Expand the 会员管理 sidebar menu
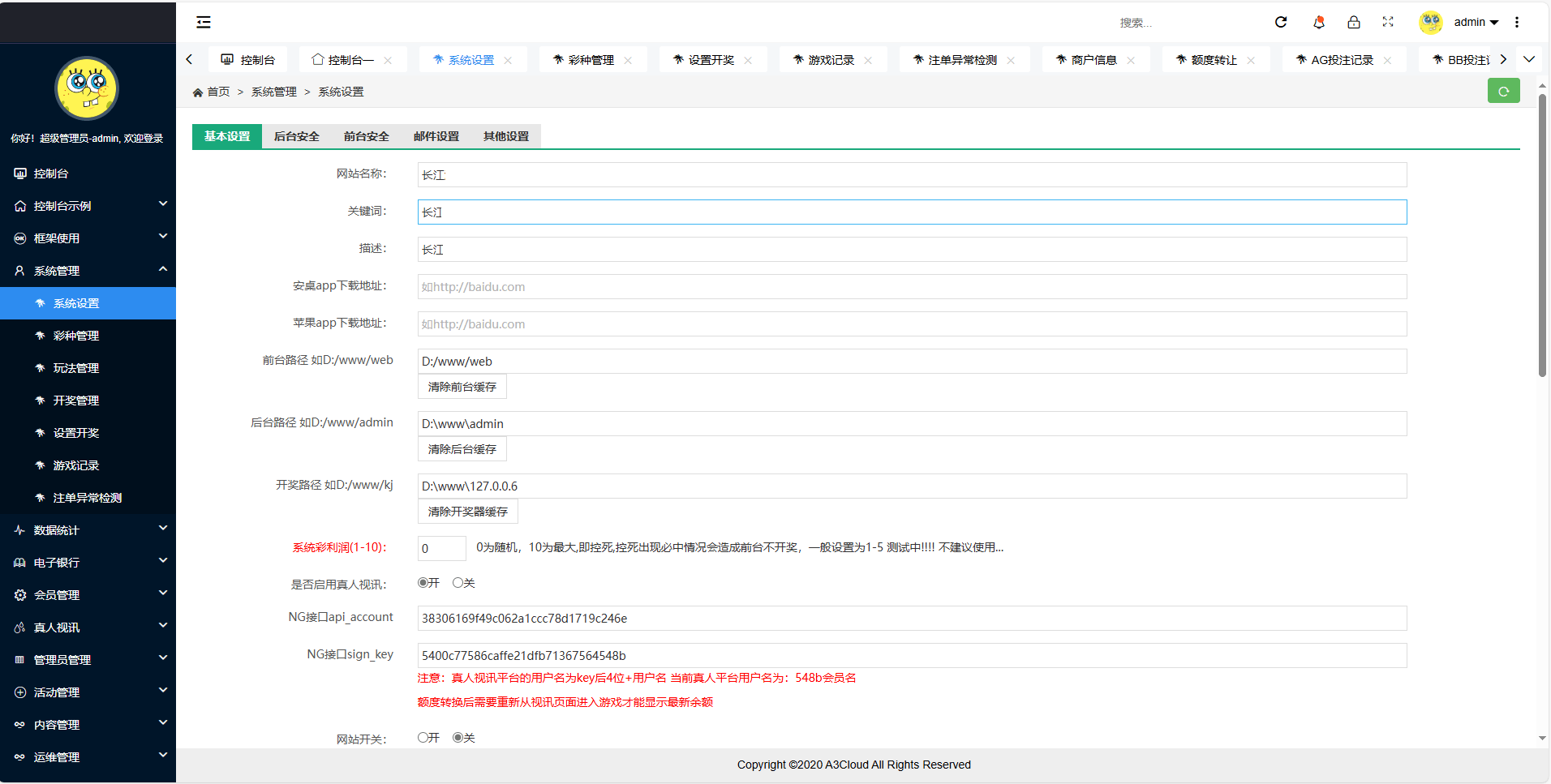 point(88,595)
